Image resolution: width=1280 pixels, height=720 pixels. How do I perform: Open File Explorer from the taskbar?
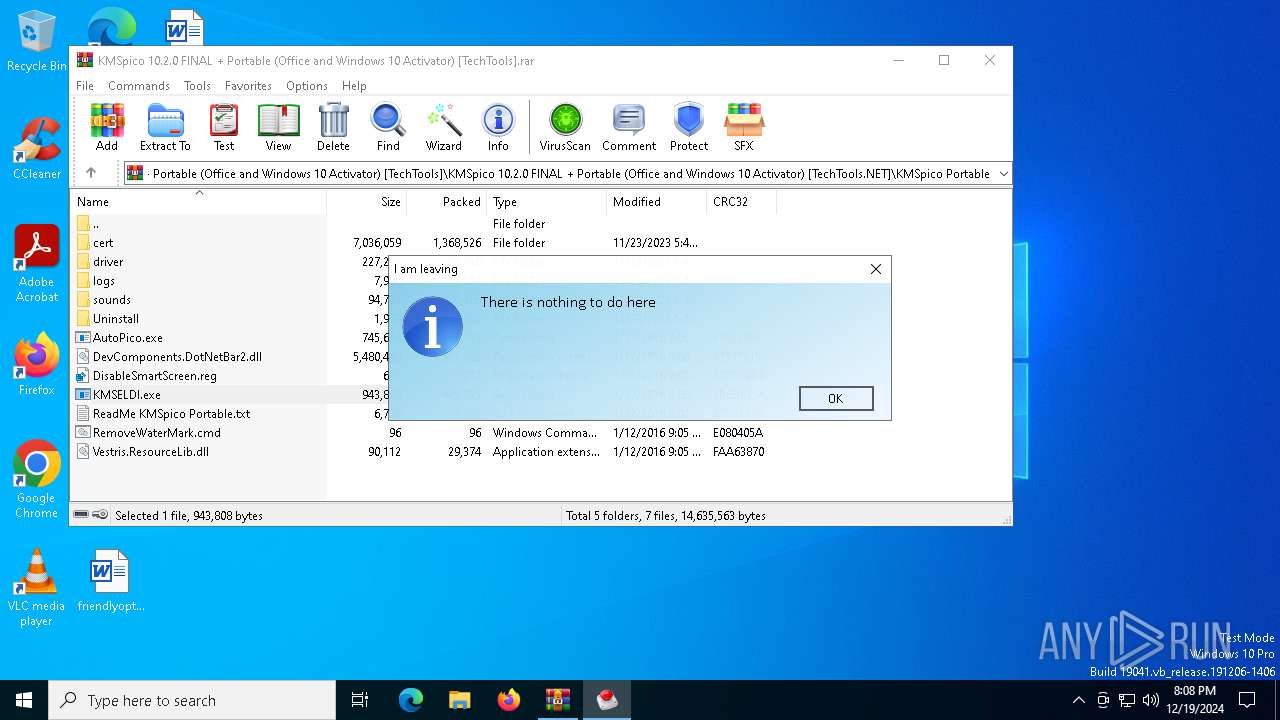[x=460, y=700]
